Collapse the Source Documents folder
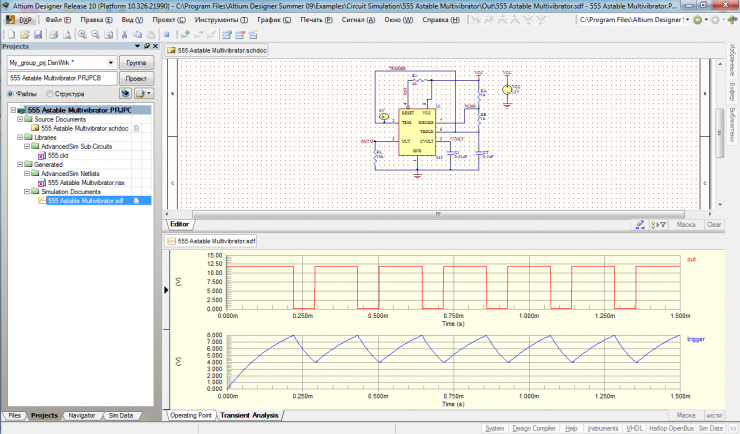The image size is (740, 434). tap(20, 119)
